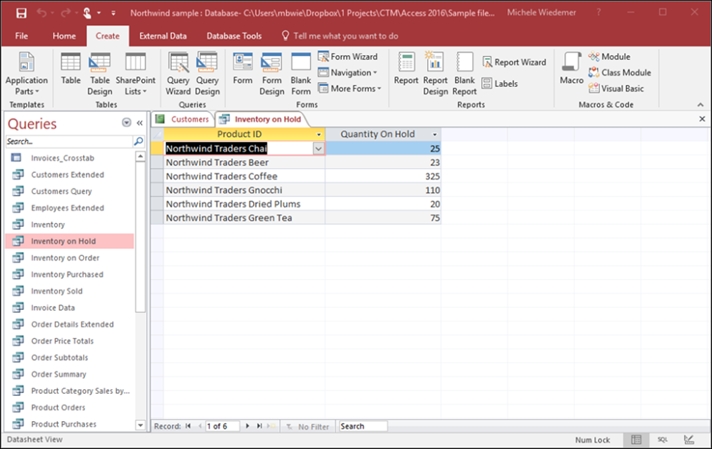This screenshot has width=712, height=449.
Task: Click the Save icon in title bar
Action: 21,13
